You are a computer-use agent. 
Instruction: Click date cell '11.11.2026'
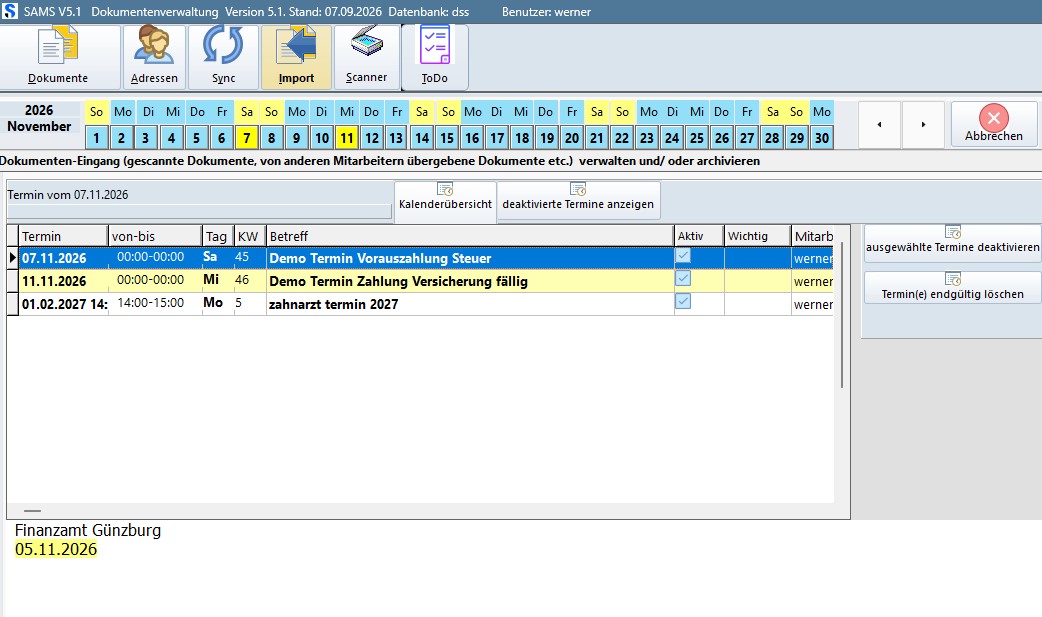coord(64,281)
